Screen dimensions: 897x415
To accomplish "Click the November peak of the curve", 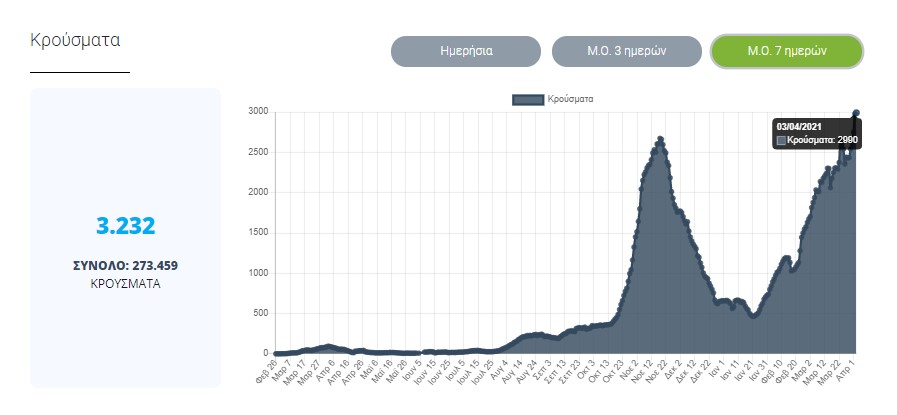I will point(660,139).
